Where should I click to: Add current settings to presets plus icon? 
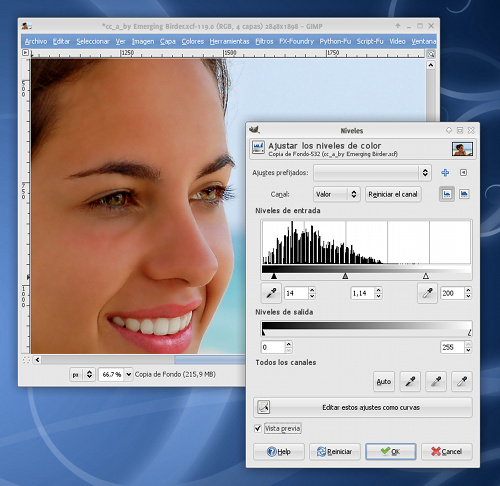(x=445, y=172)
